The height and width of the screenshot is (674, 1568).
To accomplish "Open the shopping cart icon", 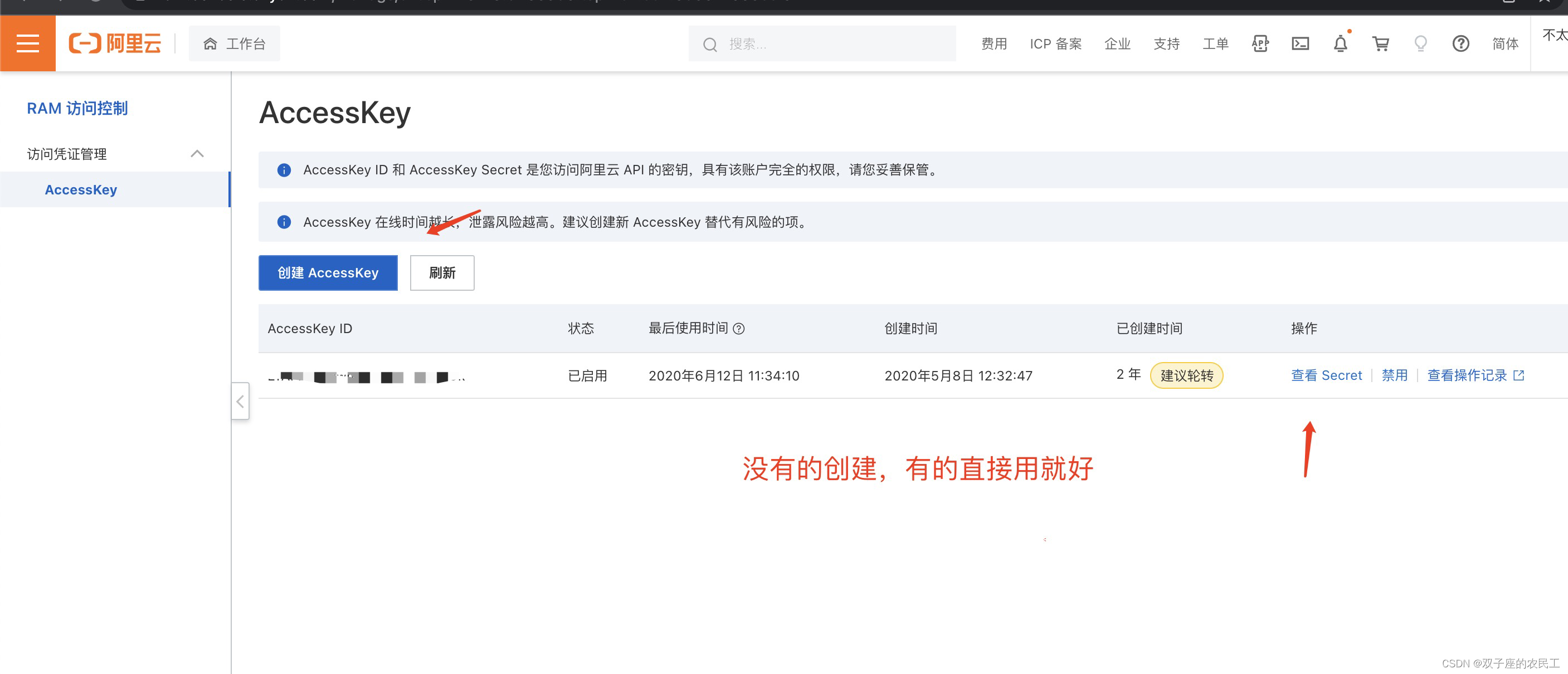I will [1381, 44].
